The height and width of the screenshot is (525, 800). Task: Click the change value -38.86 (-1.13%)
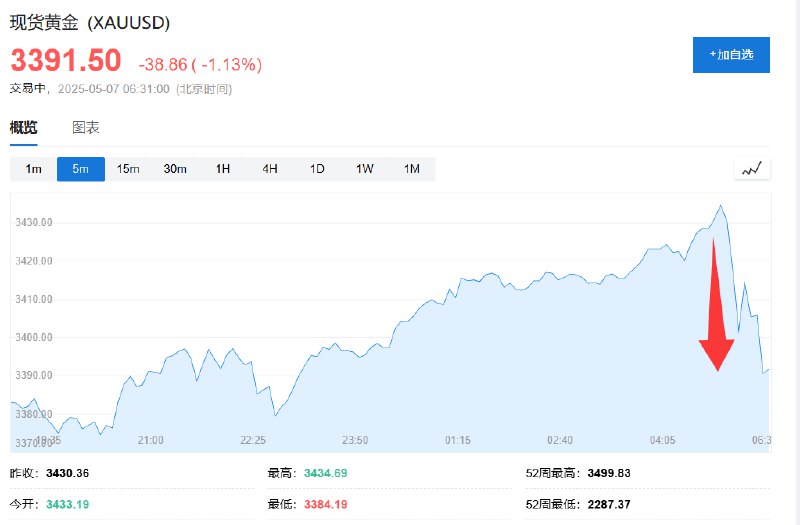[201, 64]
